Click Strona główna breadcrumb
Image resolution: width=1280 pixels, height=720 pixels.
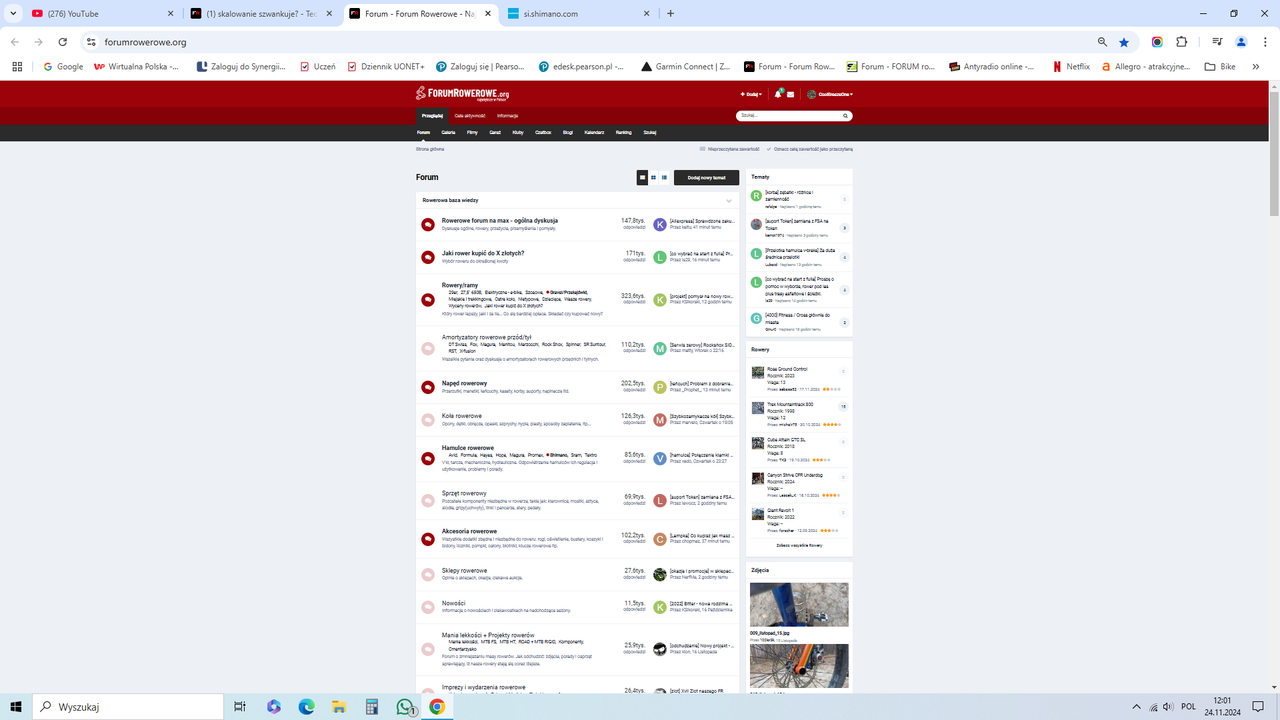430,149
